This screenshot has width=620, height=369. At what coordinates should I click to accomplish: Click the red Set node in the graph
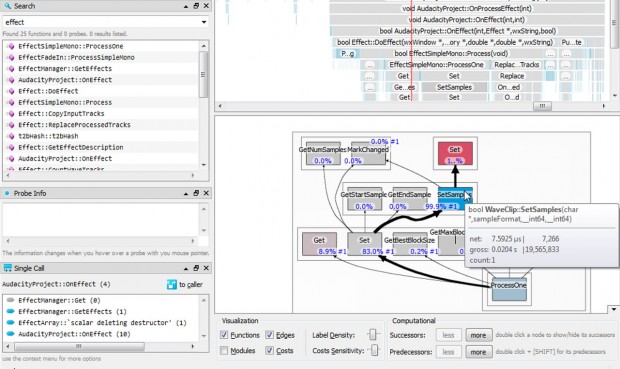(x=455, y=153)
